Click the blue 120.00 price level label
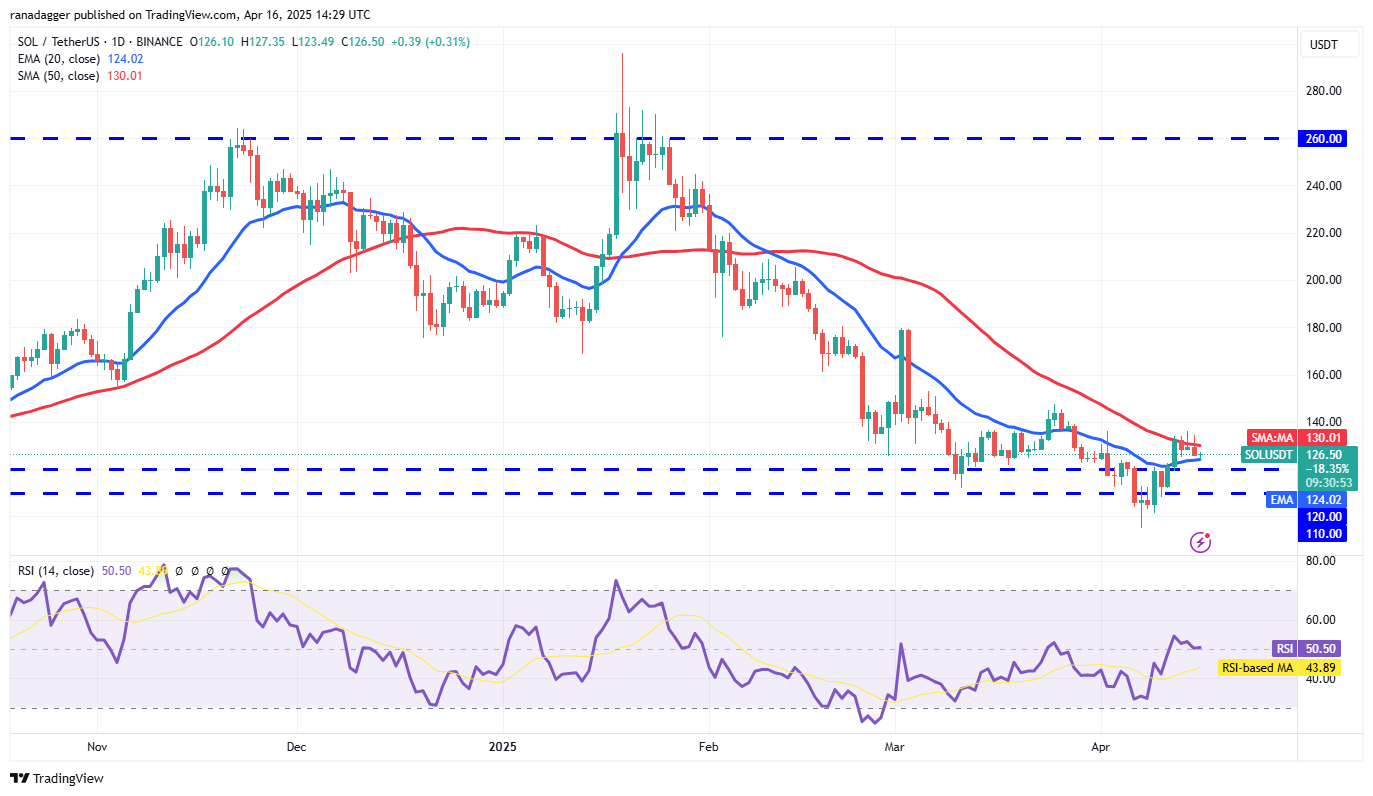Screen dimensions: 1373x796 [x=1322, y=516]
